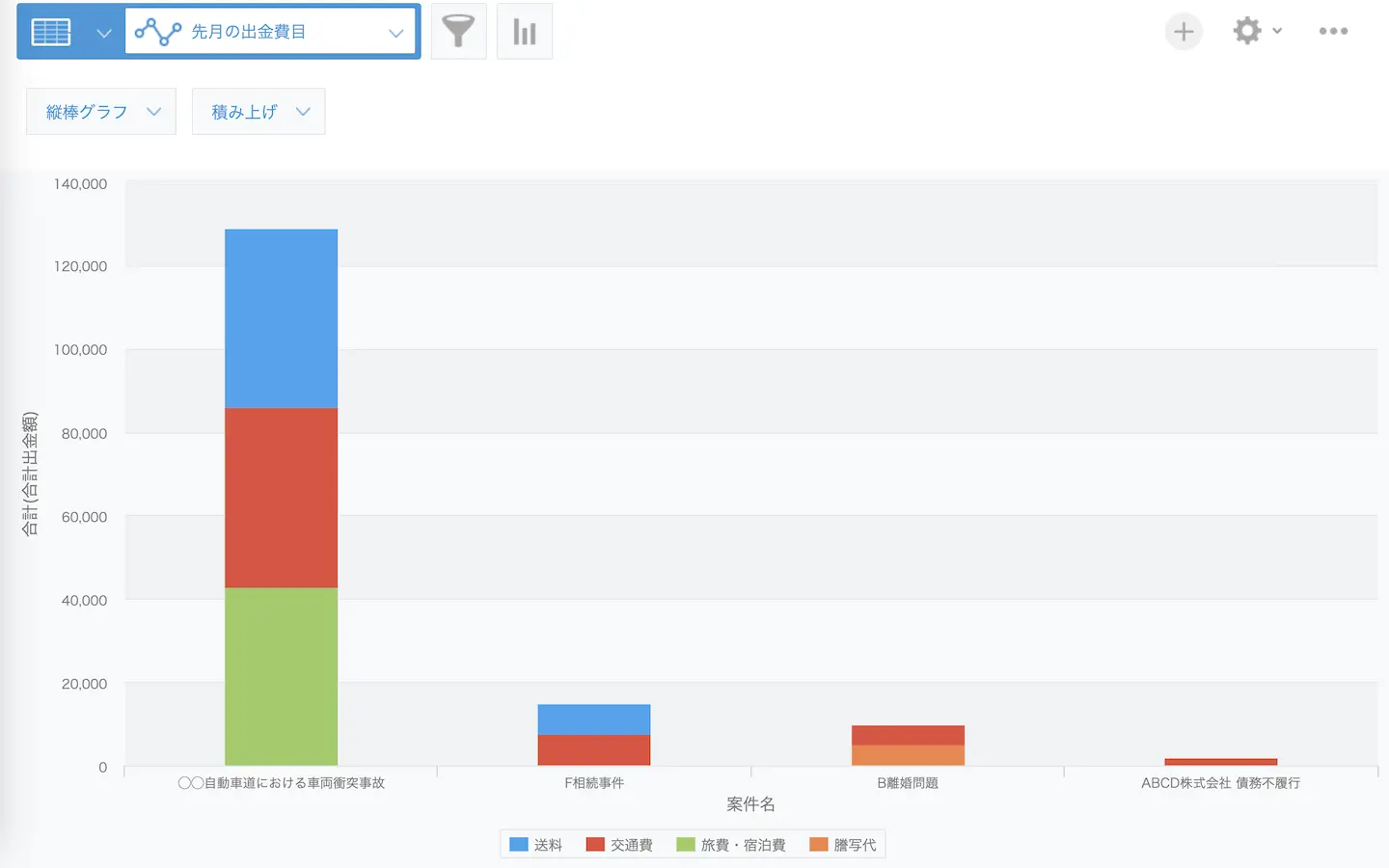Viewport: 1389px width, 868px height.
Task: Click the filter funnel icon
Action: [458, 32]
